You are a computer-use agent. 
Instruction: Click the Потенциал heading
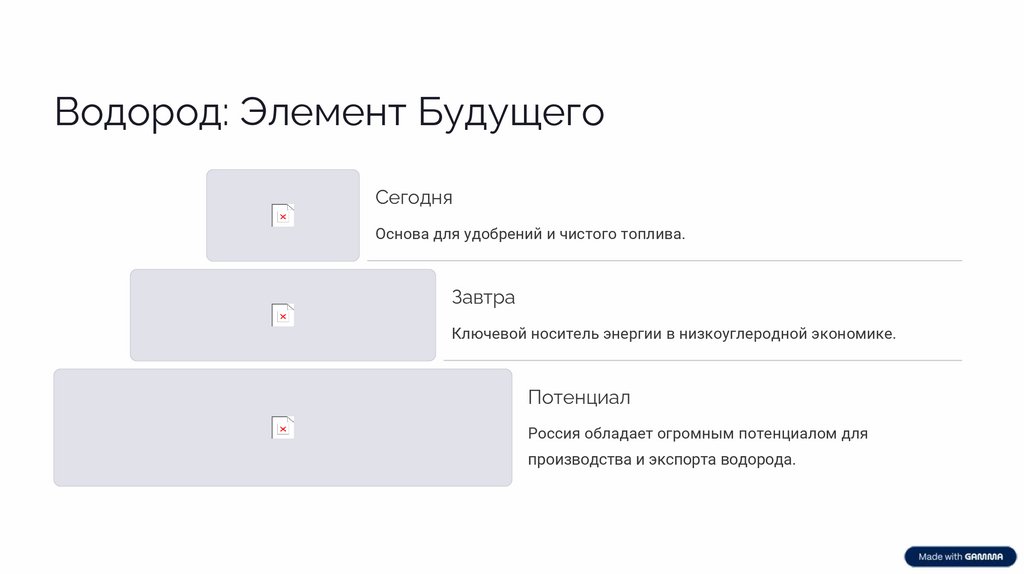579,397
